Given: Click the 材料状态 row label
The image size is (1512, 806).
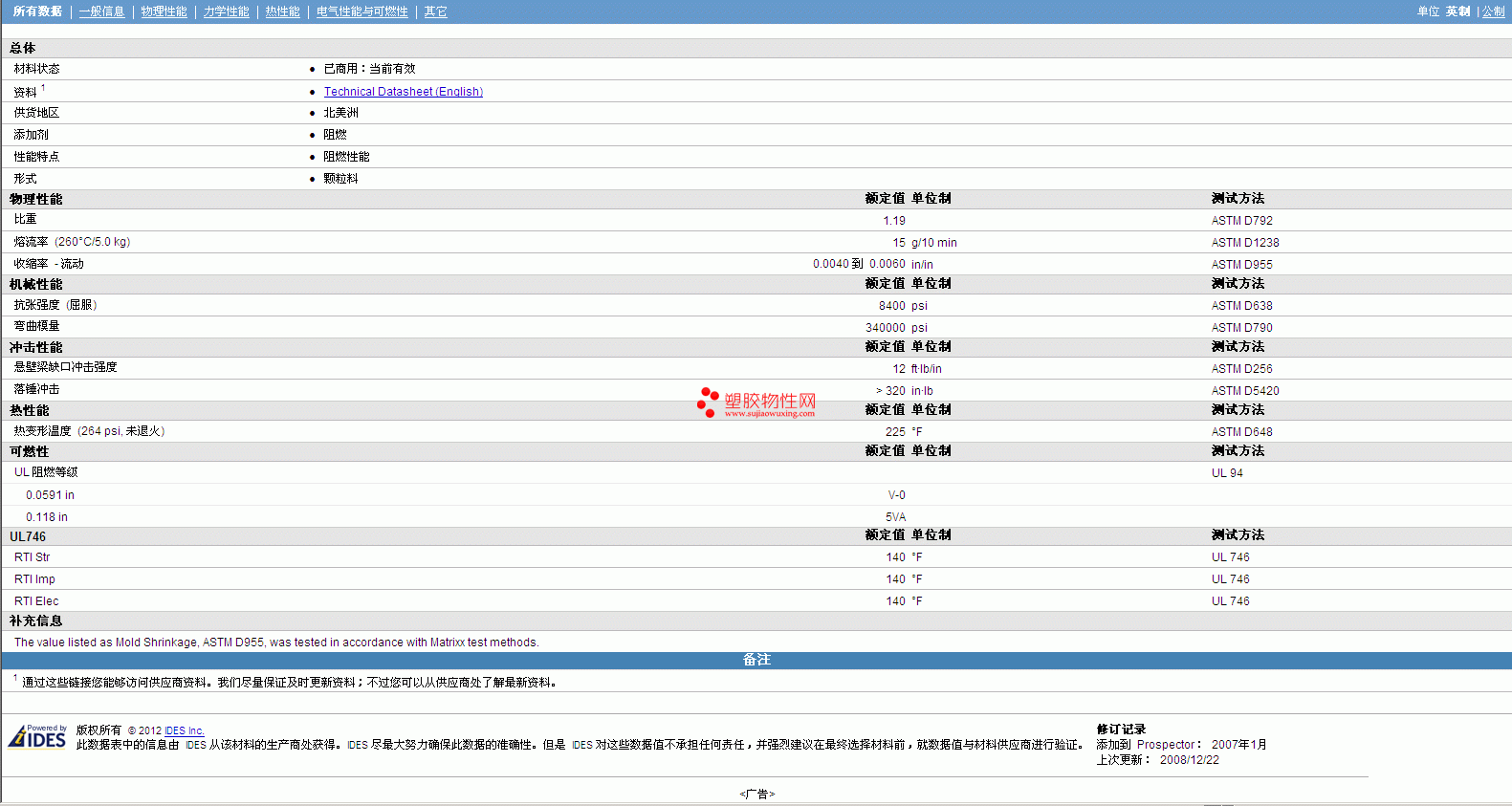Looking at the screenshot, I should (36, 69).
